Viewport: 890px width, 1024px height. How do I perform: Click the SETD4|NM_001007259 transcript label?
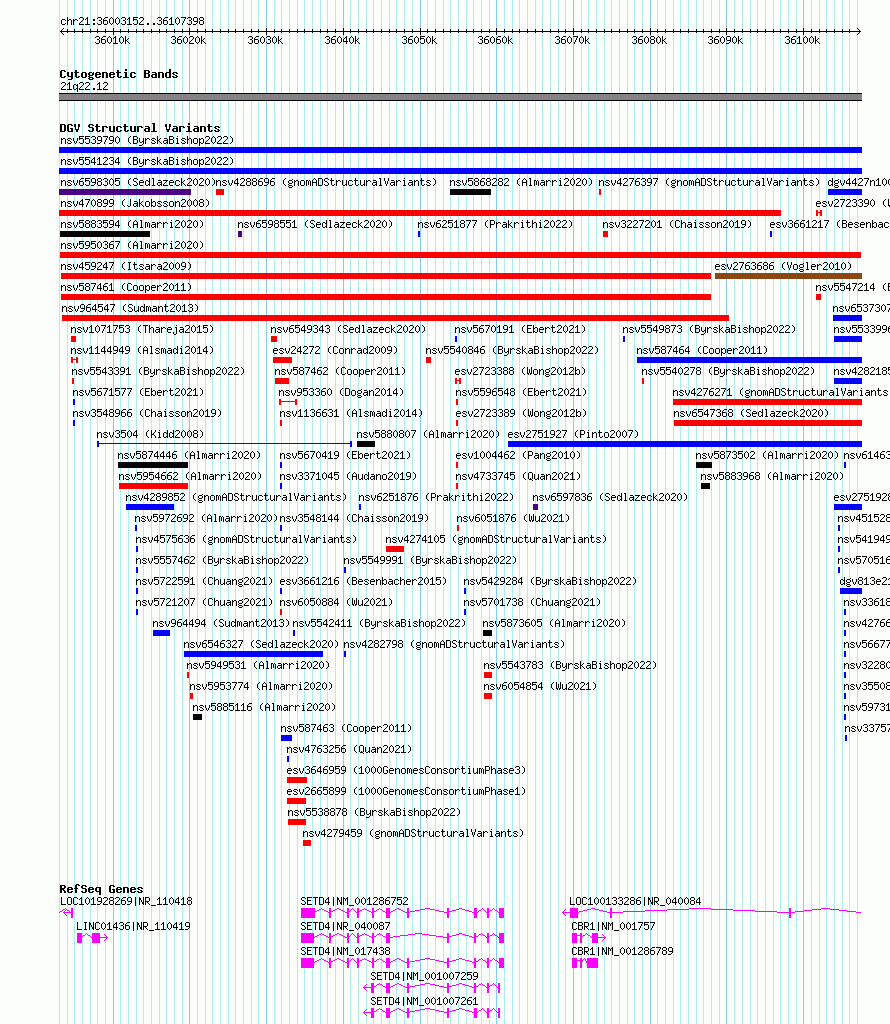424,976
